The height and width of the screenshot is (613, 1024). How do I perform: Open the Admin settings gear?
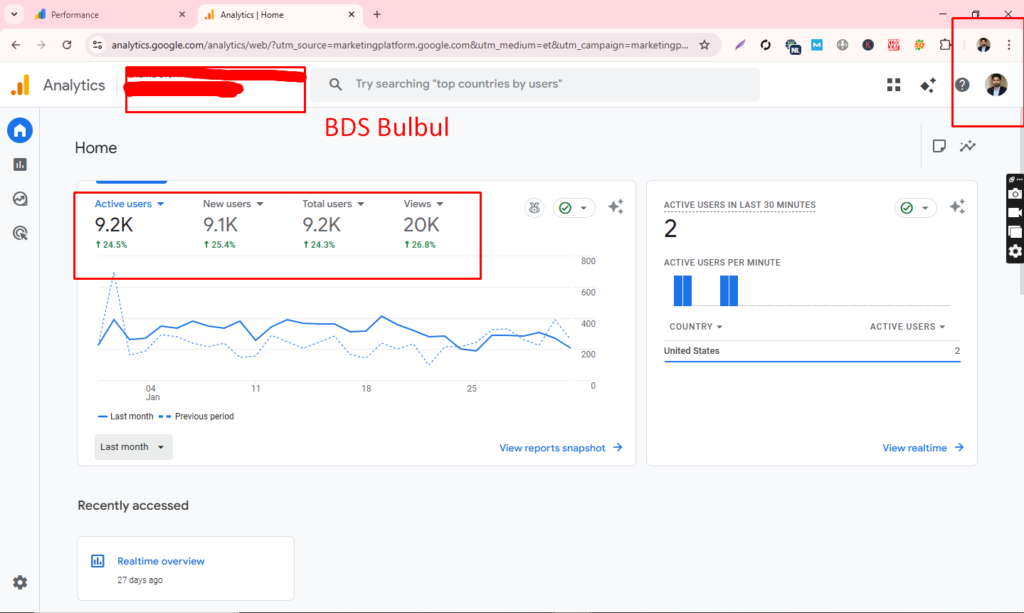click(x=20, y=582)
